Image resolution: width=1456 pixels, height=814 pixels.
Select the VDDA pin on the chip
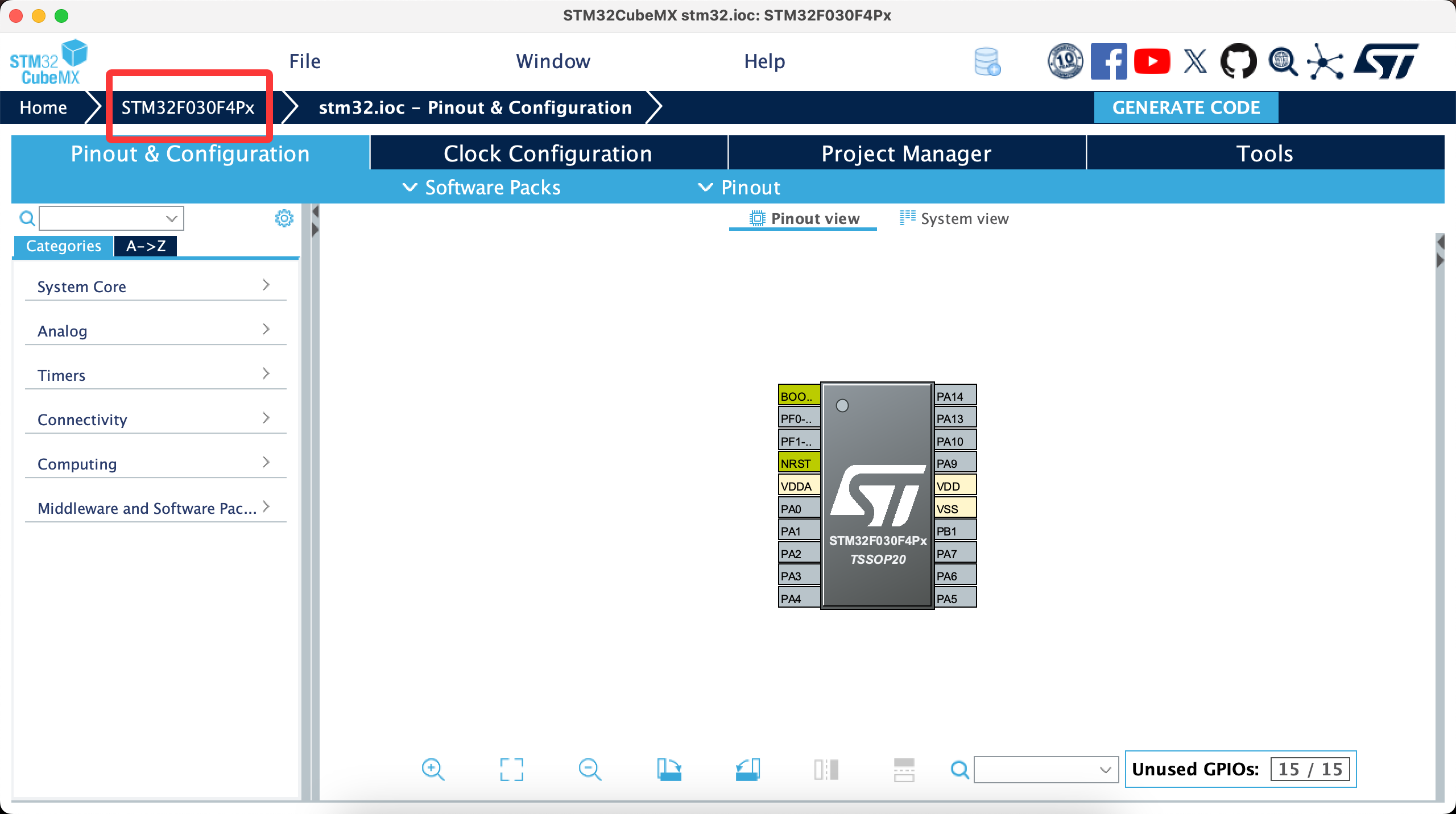click(799, 486)
